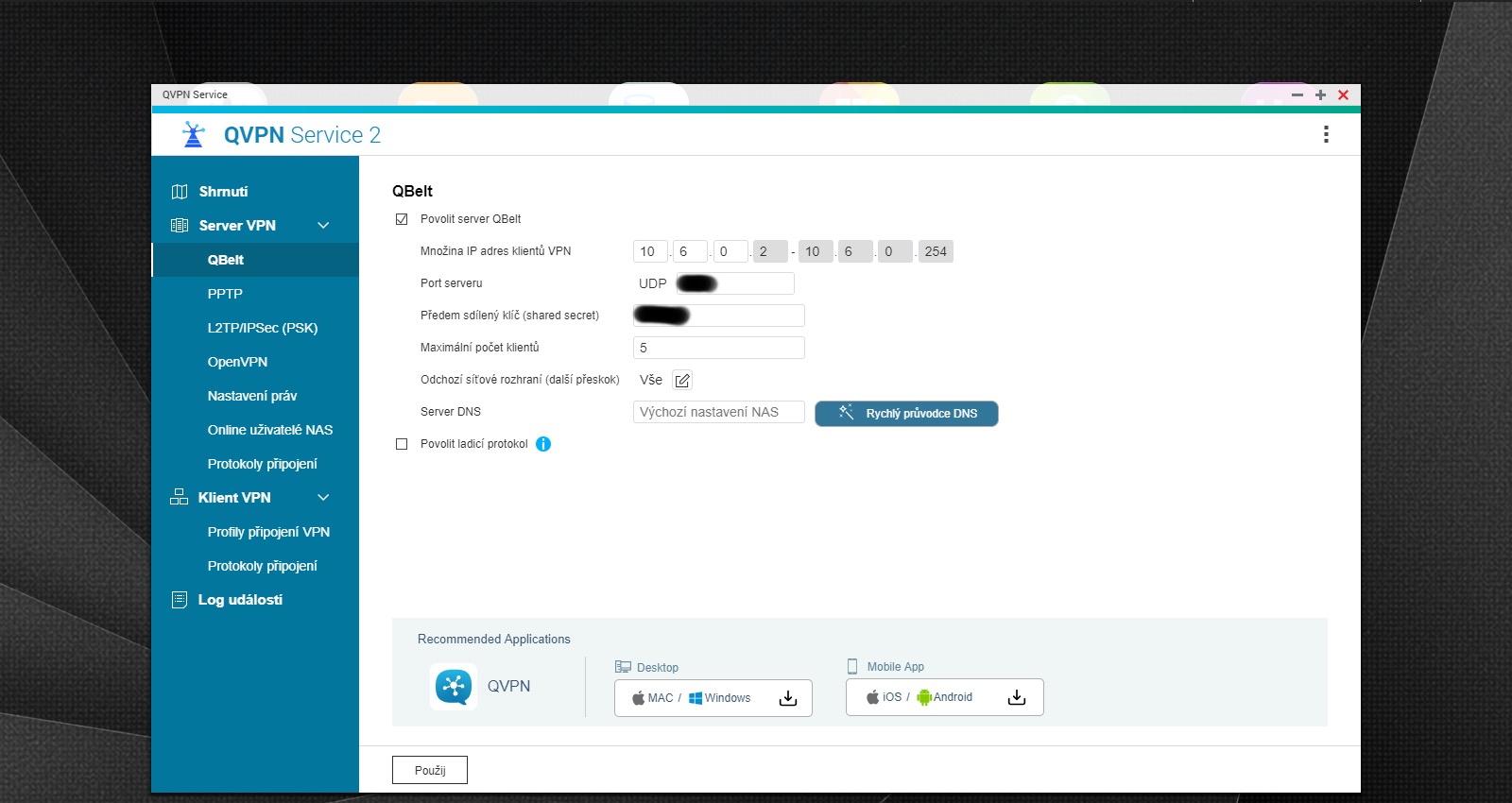Screen dimensions: 1512x803
Task: Open the OpenVPN settings page
Action: (x=237, y=362)
